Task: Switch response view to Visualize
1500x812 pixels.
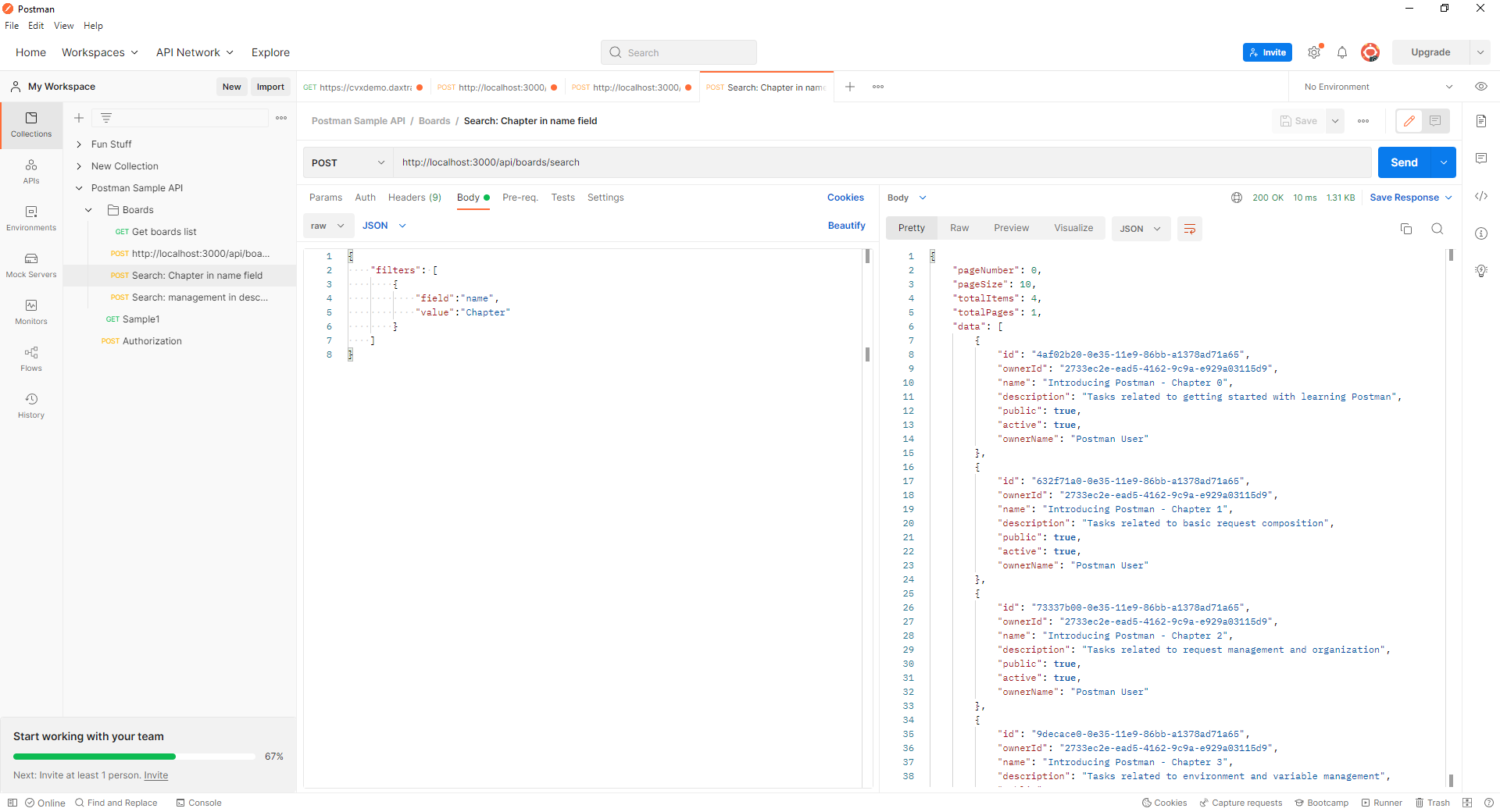Action: point(1073,228)
